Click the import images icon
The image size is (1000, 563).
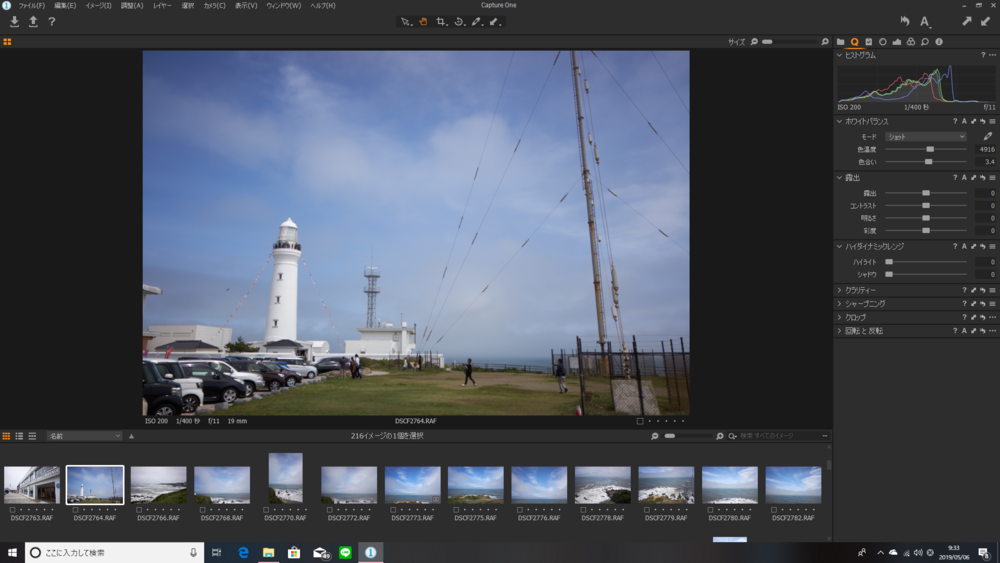[x=14, y=21]
